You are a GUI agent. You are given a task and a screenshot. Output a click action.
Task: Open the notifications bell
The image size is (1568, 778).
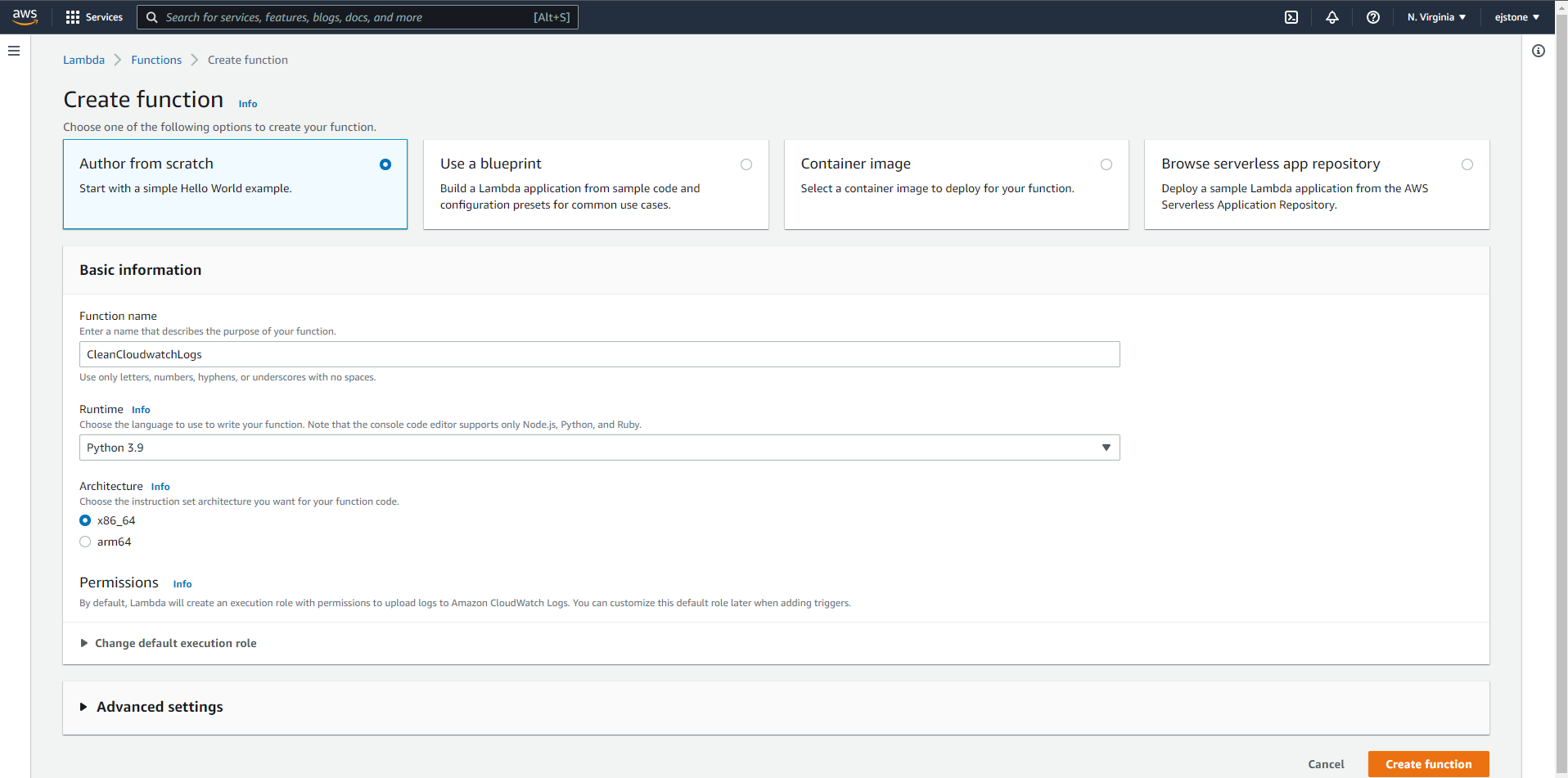tap(1332, 17)
